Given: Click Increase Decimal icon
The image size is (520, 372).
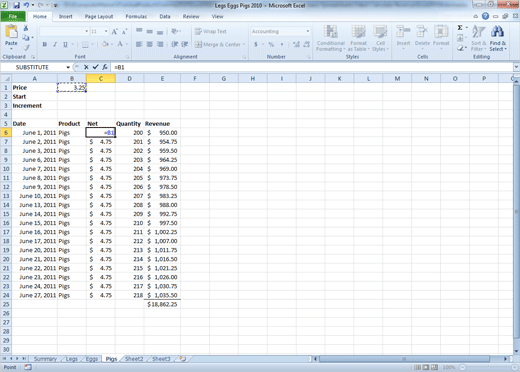Looking at the screenshot, I should pos(296,44).
